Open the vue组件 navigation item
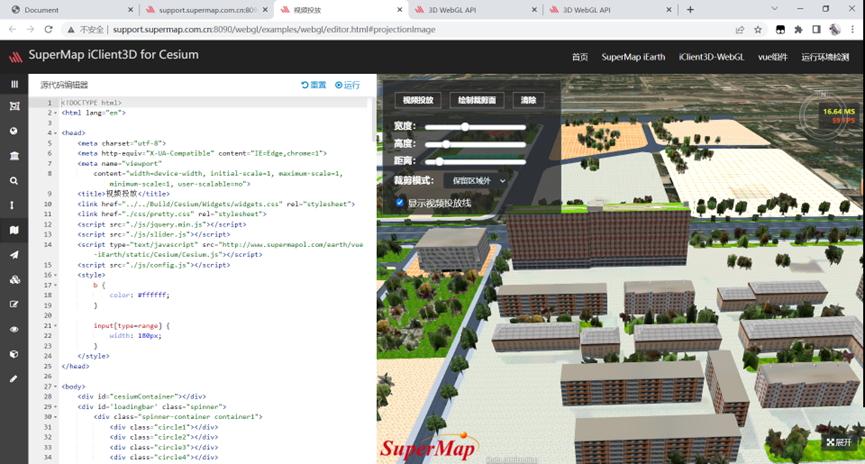Screen dimensions: 865x464 [x=772, y=57]
